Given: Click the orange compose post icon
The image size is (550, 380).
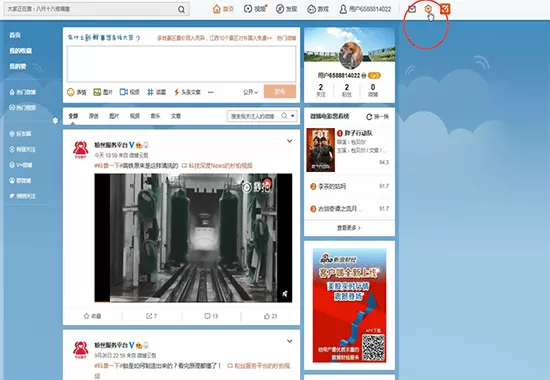Looking at the screenshot, I should point(445,9).
